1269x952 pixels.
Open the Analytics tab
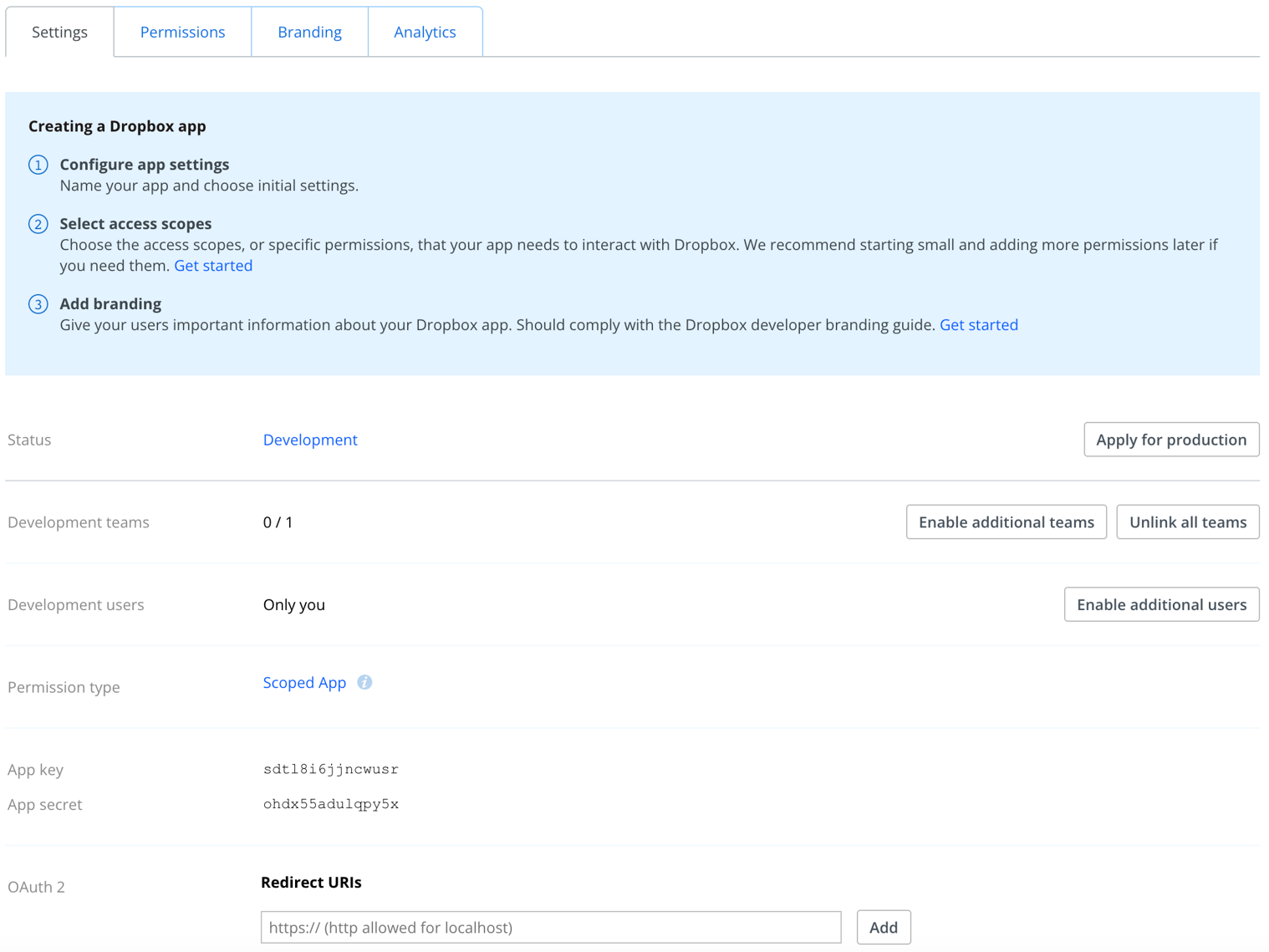coord(425,32)
